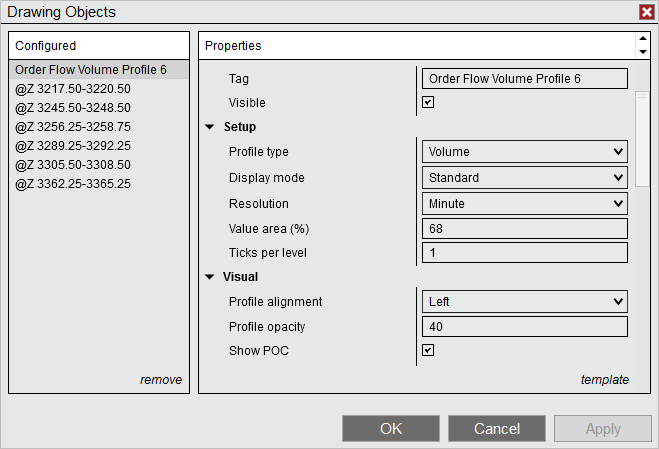The image size is (659, 449).
Task: Disable the Show POC checkbox
Action: coord(428,350)
